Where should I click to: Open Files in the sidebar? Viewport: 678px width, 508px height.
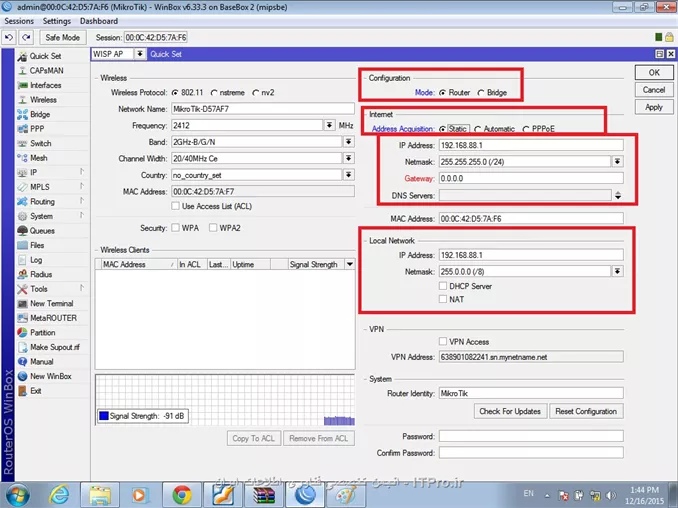point(37,245)
